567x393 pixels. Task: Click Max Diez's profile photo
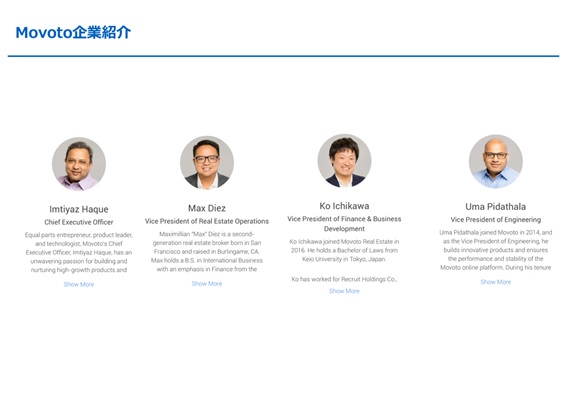[207, 163]
